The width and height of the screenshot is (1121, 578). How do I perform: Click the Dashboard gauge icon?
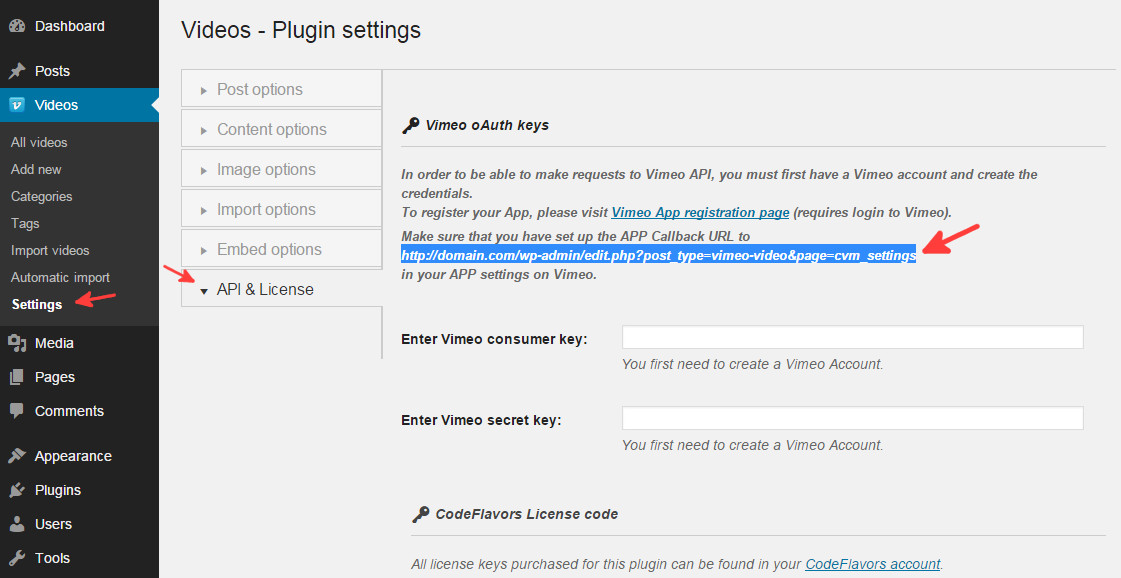pos(17,26)
